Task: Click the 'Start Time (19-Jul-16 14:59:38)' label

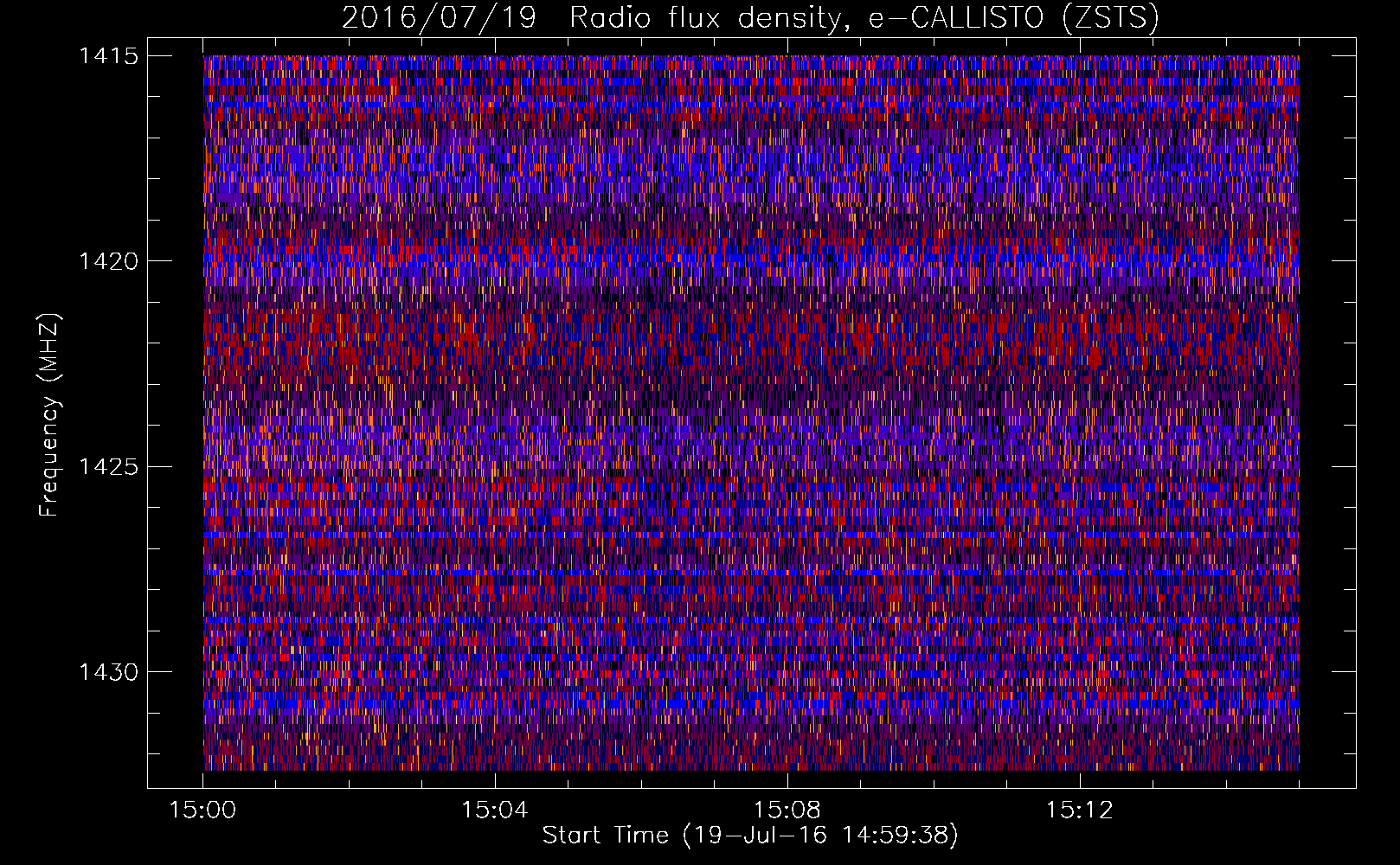Action: click(x=750, y=836)
